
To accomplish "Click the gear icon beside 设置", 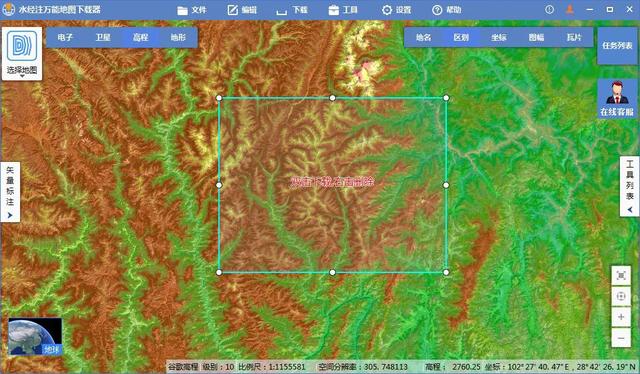I will pos(387,10).
